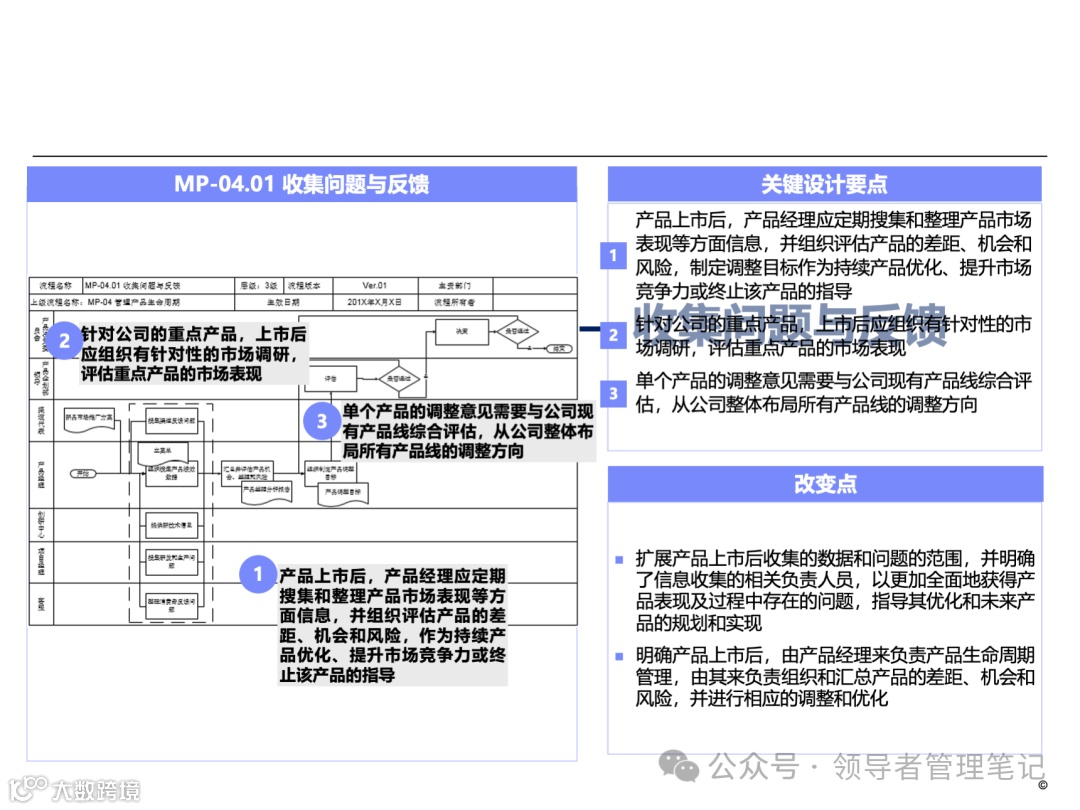This screenshot has height=810, width=1080.
Task: Click the '决策' process box
Action: (462, 331)
